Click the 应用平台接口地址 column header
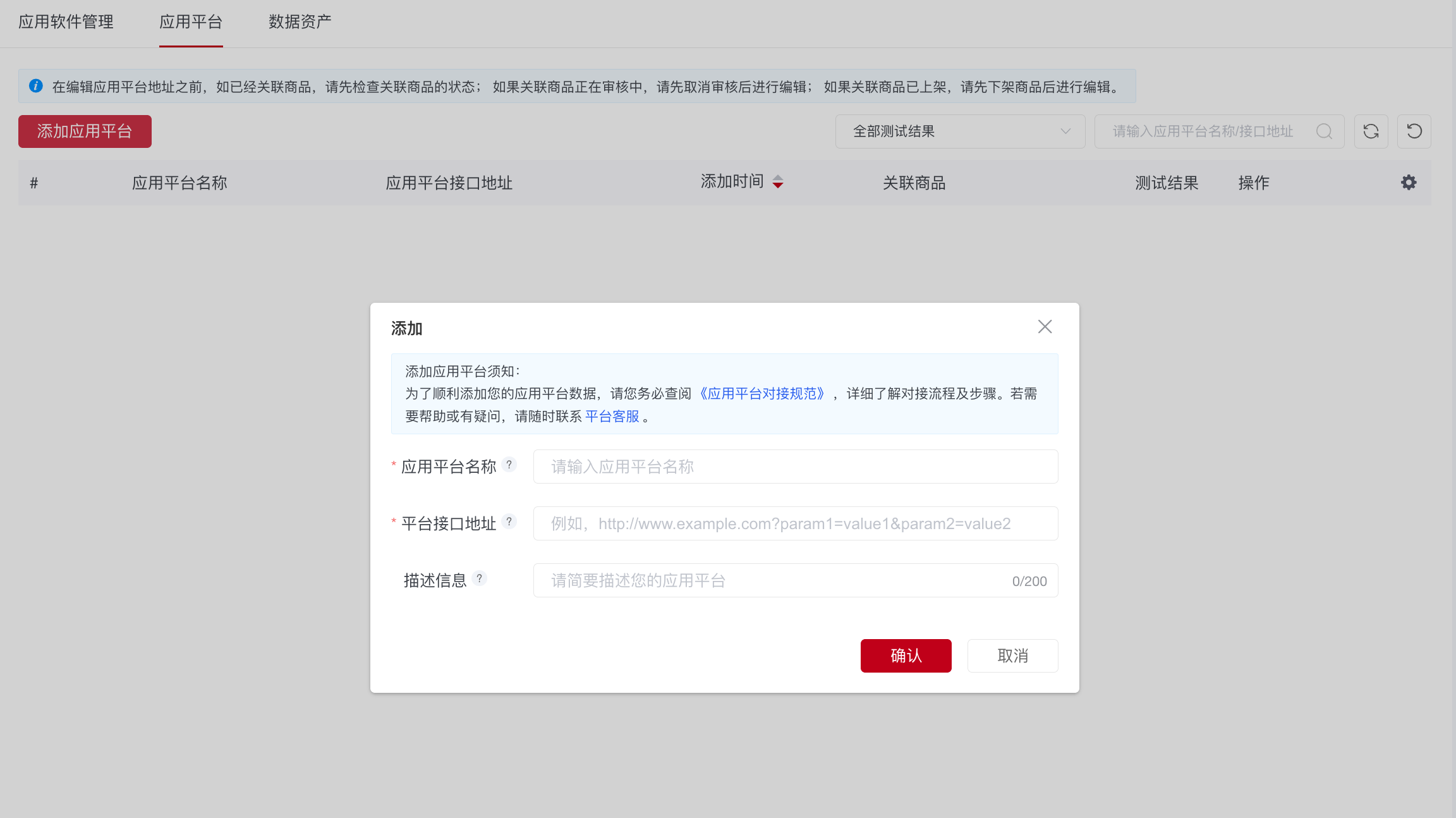1456x818 pixels. [x=449, y=183]
